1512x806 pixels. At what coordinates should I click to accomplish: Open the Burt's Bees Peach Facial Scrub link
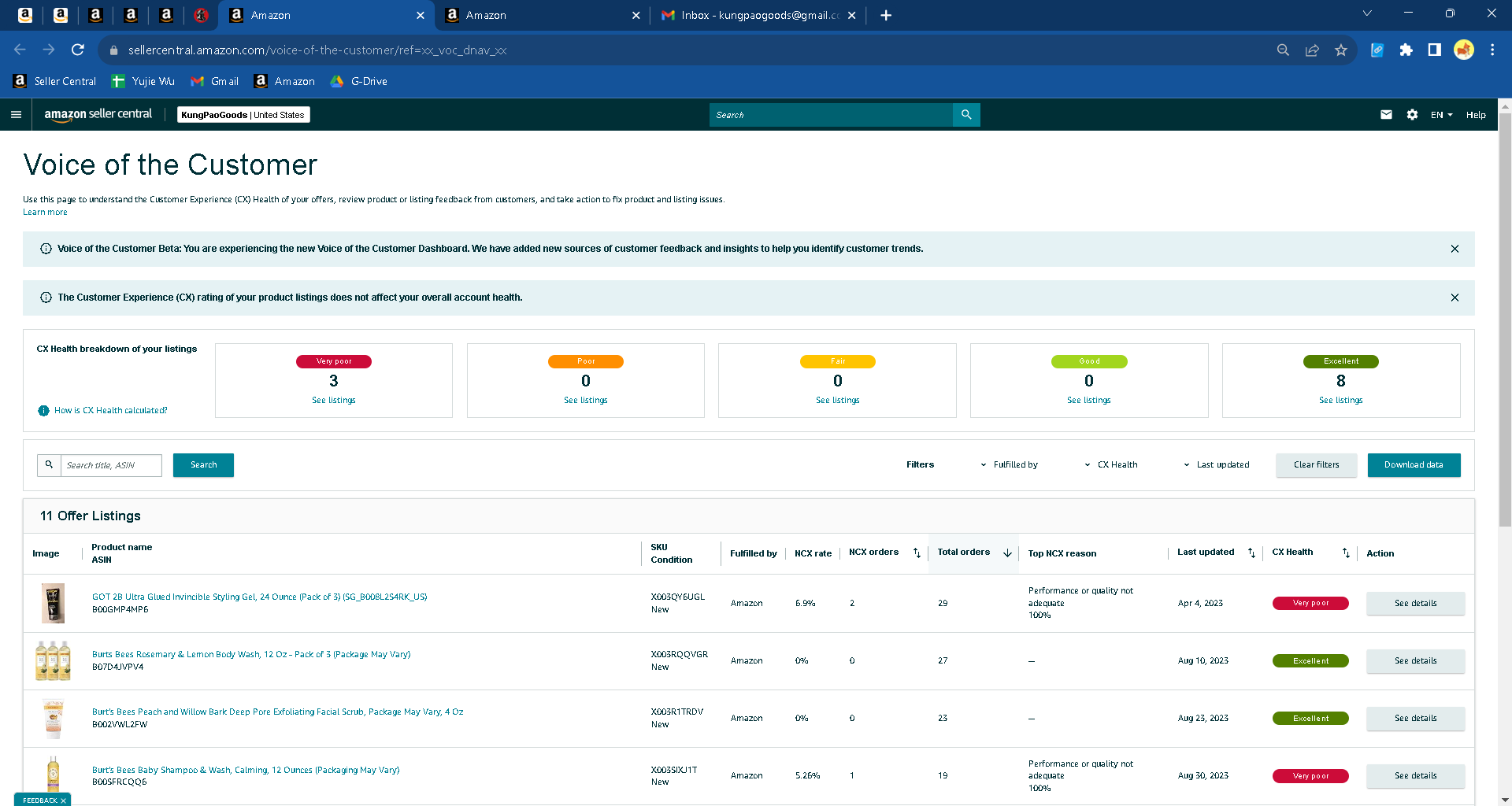point(278,712)
